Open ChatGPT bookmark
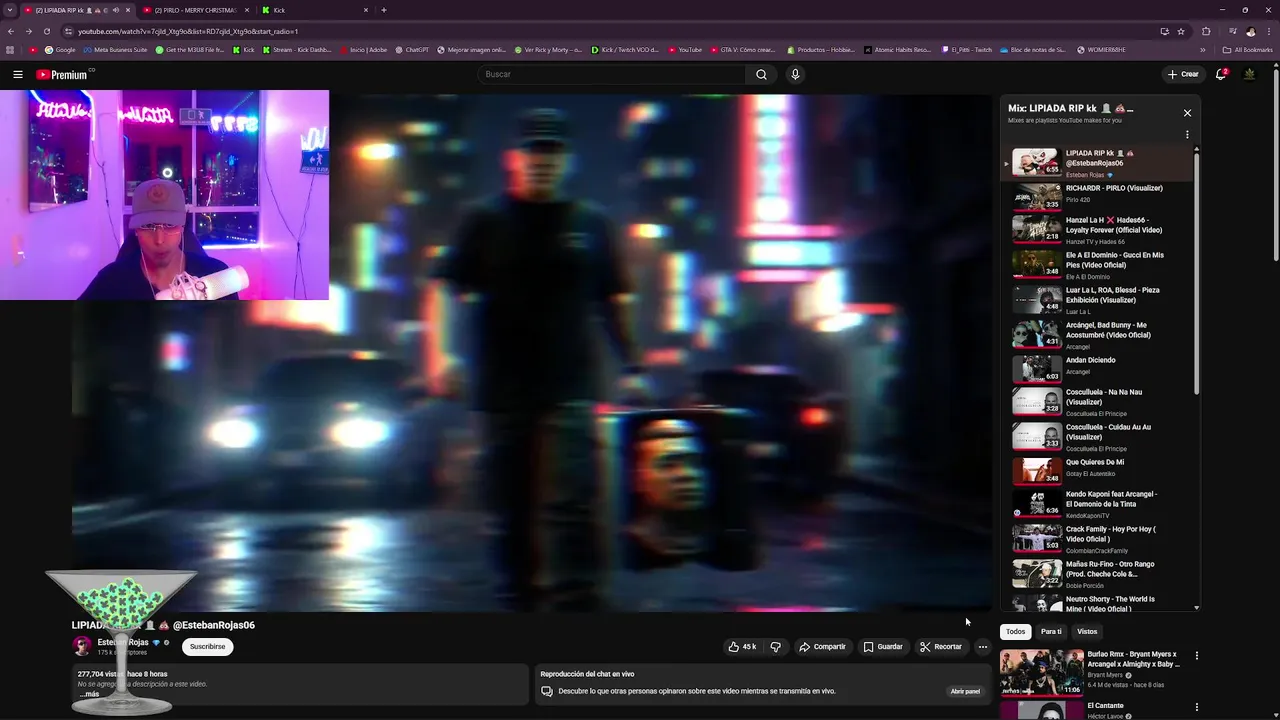The height and width of the screenshot is (720, 1280). [x=411, y=50]
